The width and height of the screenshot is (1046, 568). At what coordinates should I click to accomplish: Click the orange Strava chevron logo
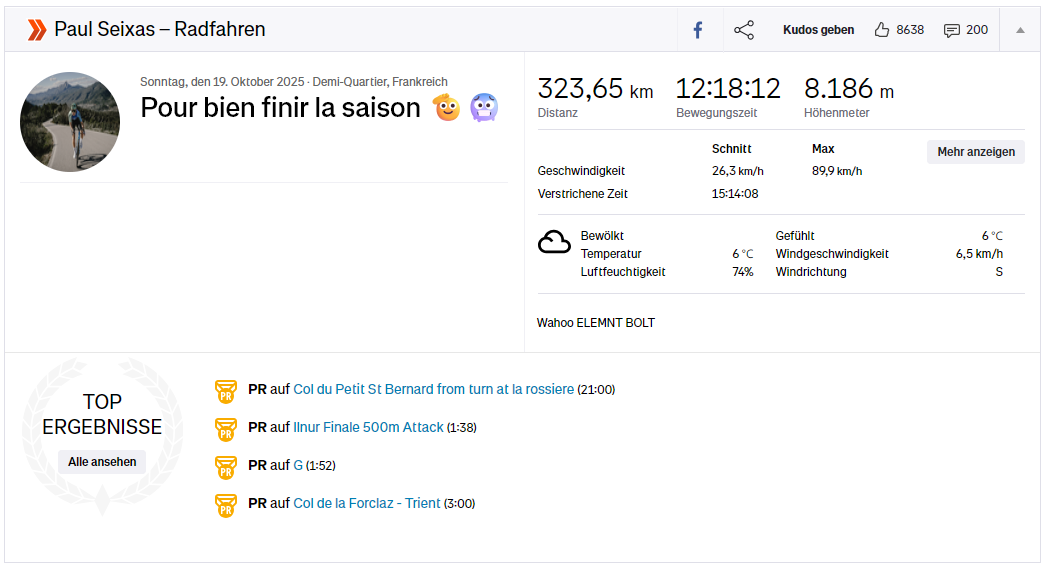(36, 30)
